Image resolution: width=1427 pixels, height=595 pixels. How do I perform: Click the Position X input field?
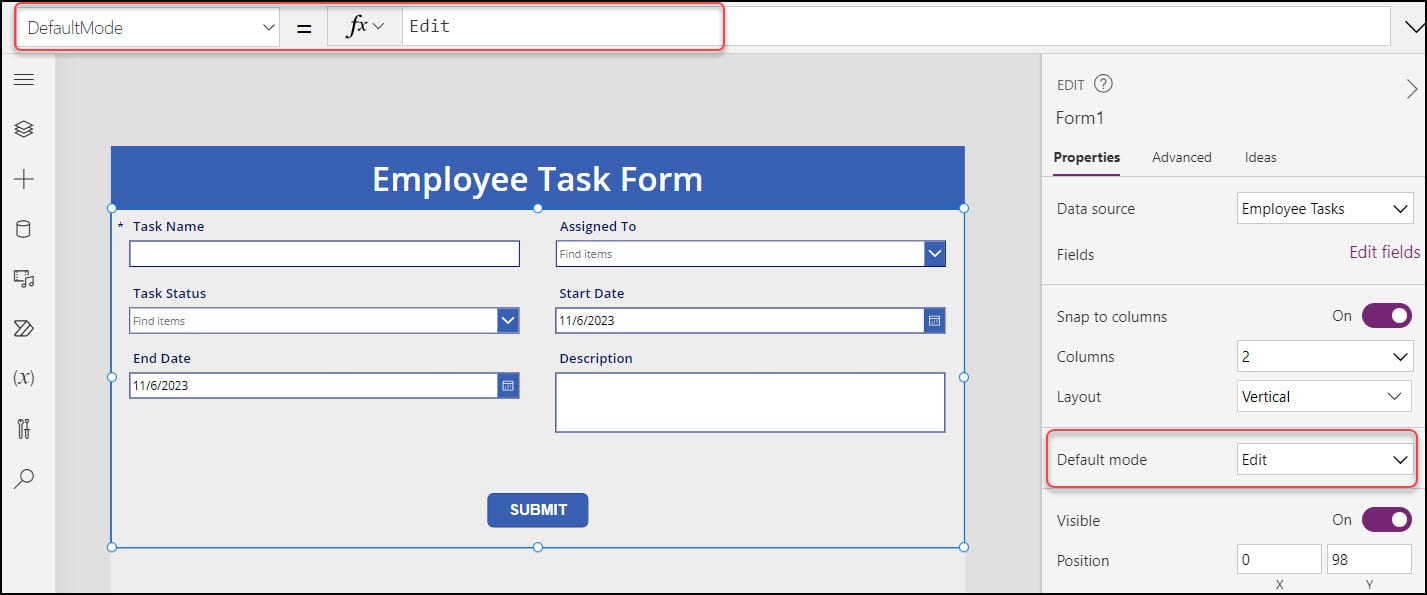pos(1278,559)
